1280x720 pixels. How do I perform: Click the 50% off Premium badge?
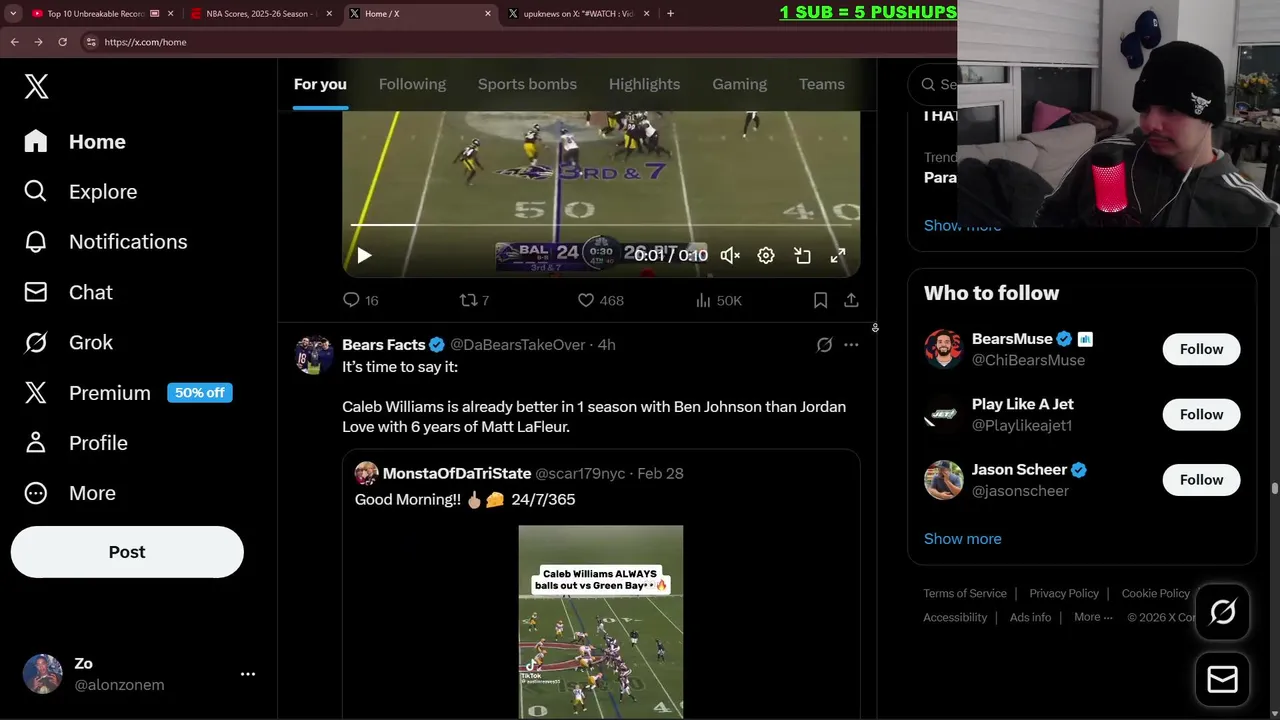tap(200, 393)
